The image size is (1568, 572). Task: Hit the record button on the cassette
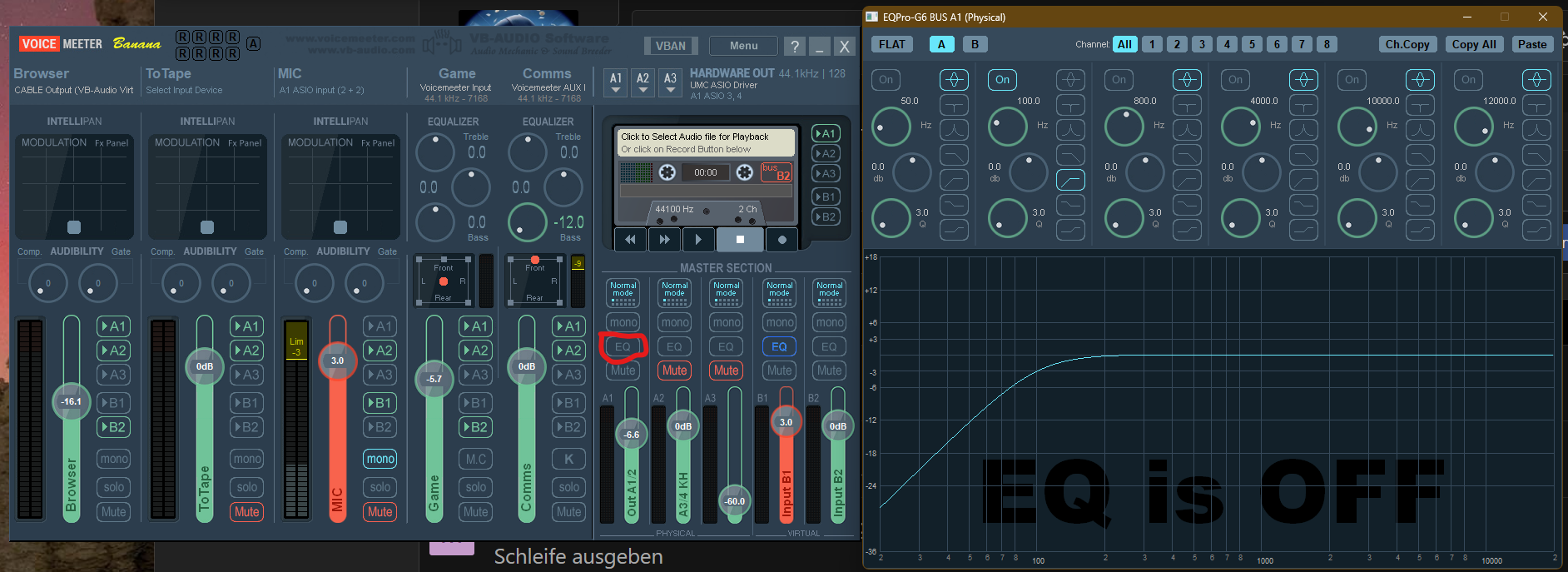click(x=782, y=240)
